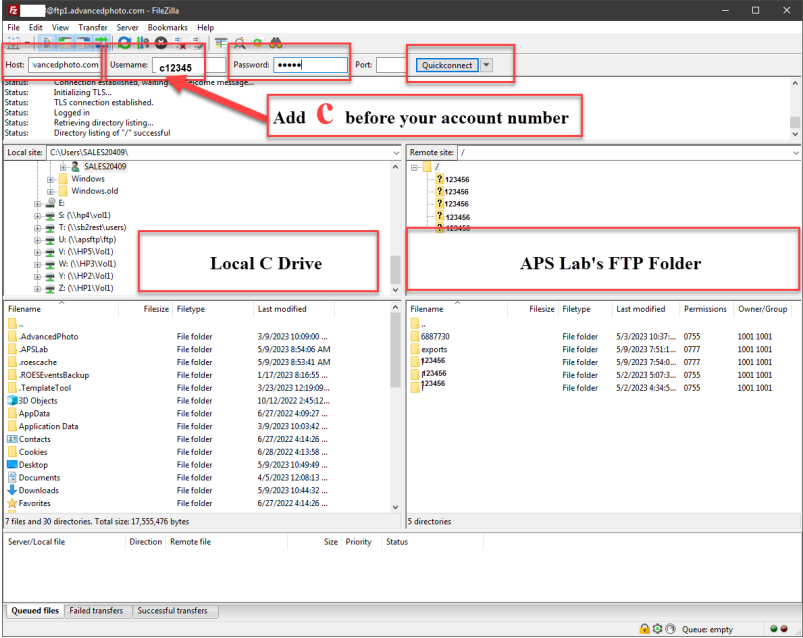Refresh the file and folder lists
Screen dimensions: 803x638
(124, 43)
